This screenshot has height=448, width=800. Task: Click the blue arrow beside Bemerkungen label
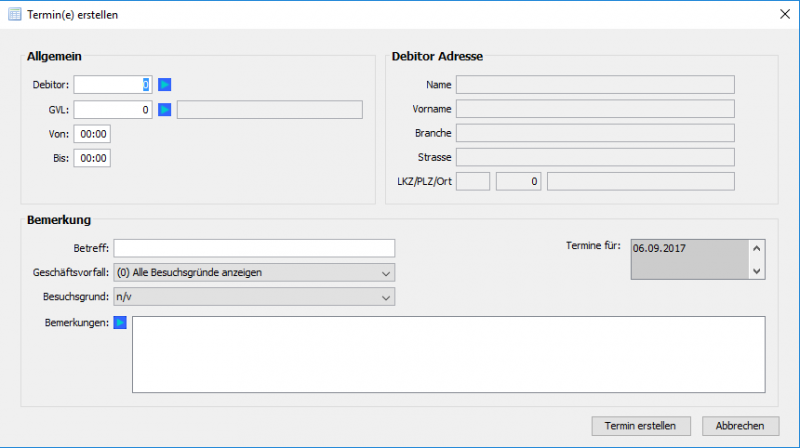(120, 323)
